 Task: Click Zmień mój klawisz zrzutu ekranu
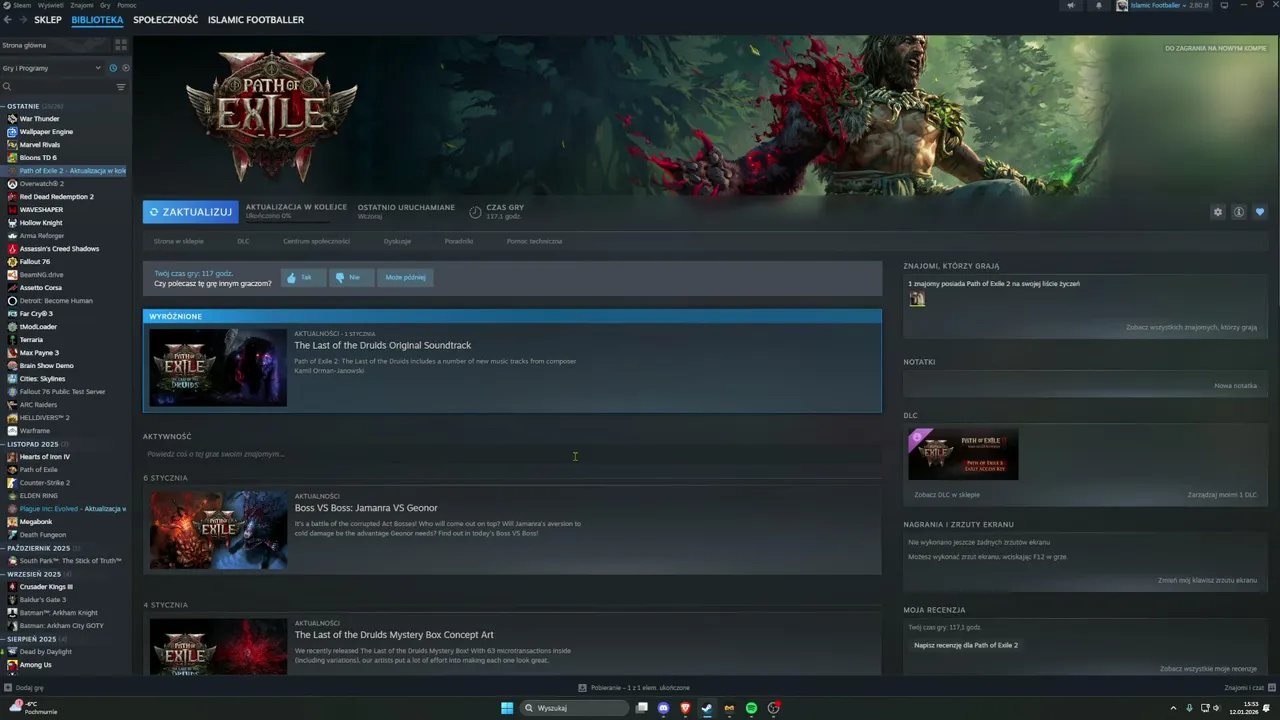[x=1207, y=580]
